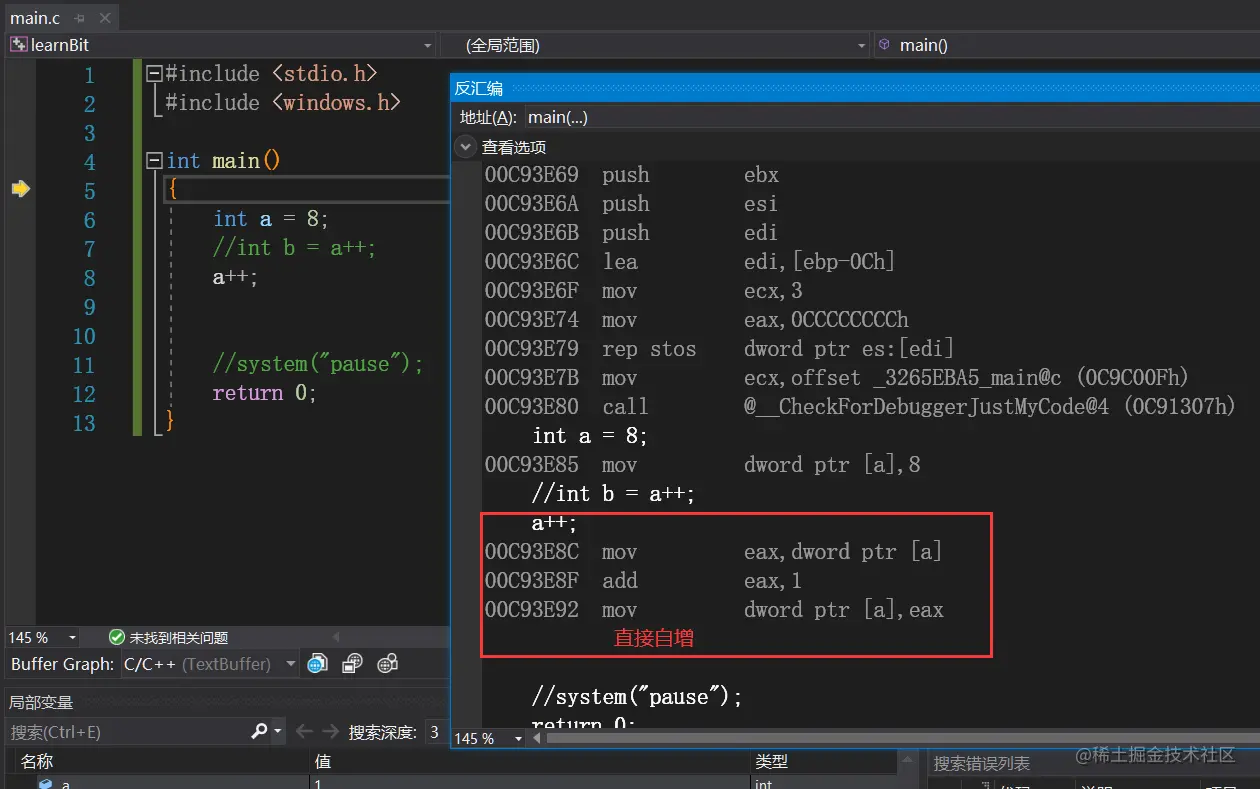The image size is (1260, 789).
Task: Click disassembly line 00C93E69 push ebx
Action: 632,175
